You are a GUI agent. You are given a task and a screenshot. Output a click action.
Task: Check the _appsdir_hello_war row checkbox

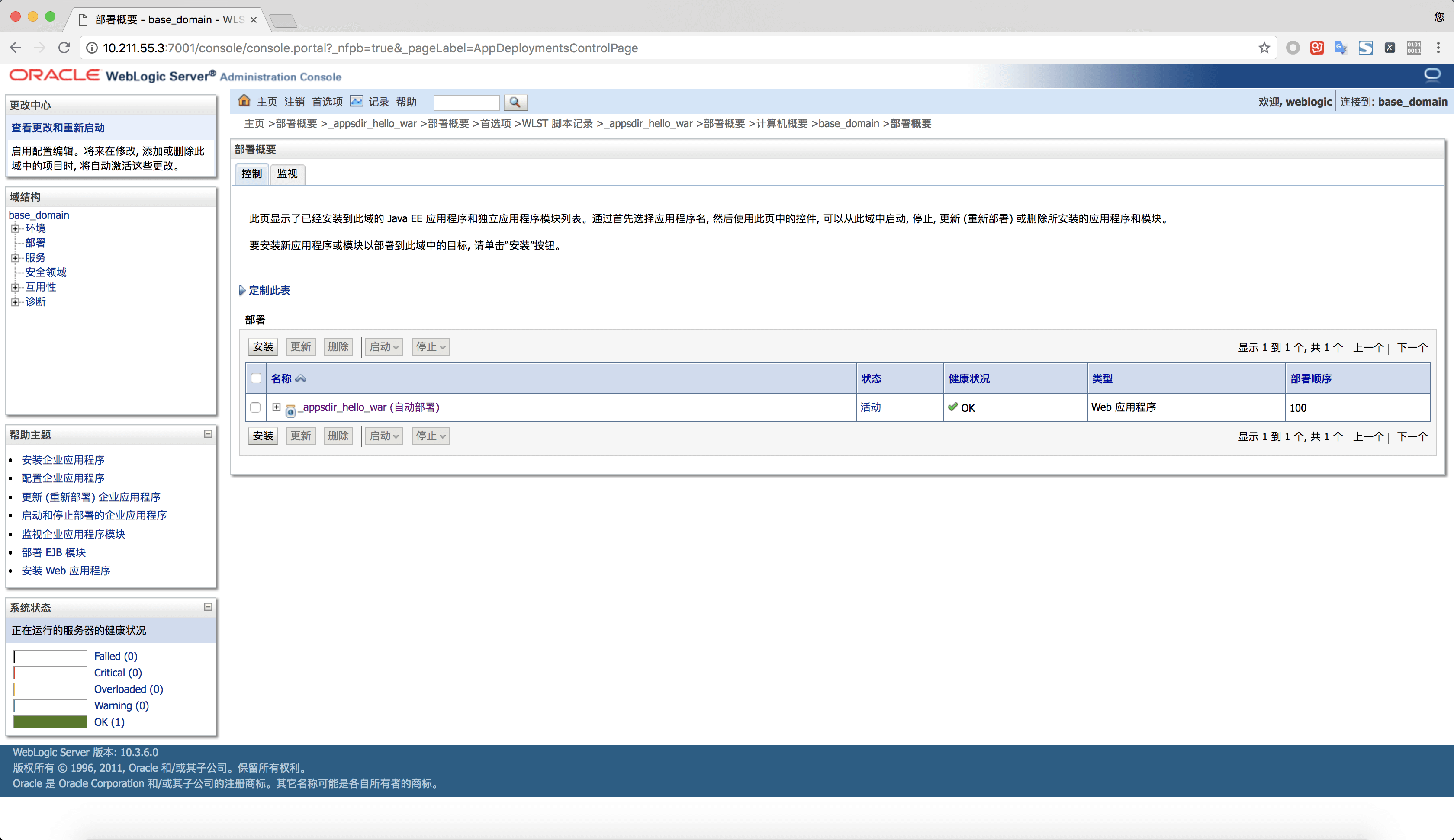[x=255, y=407]
